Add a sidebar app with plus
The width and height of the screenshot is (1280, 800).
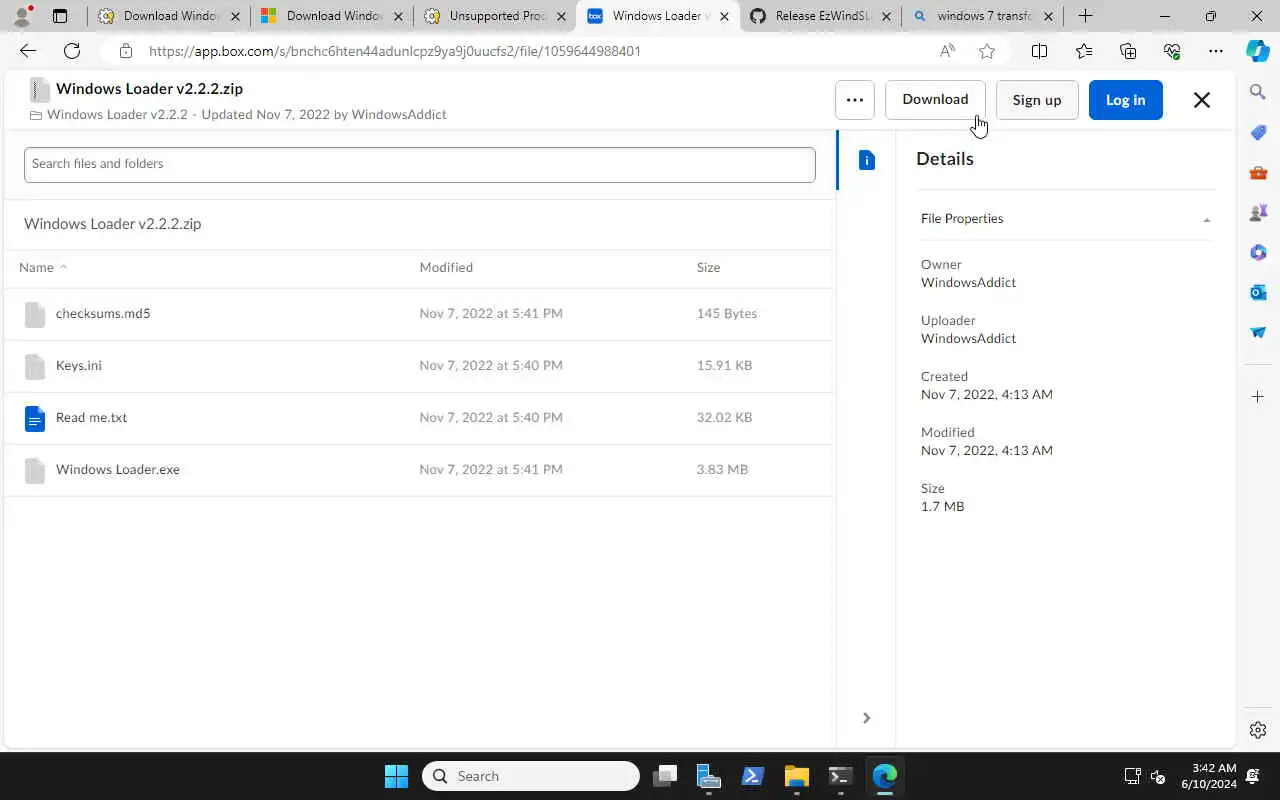1258,397
